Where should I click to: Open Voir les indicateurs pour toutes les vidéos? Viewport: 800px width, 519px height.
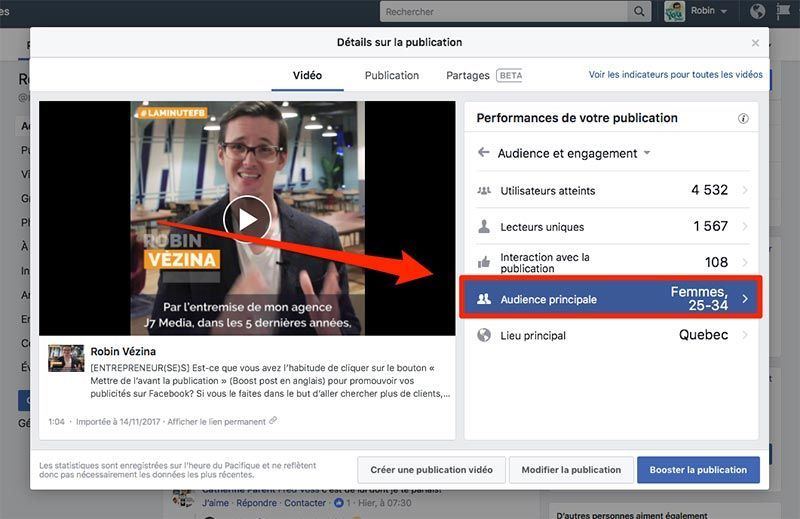click(675, 75)
